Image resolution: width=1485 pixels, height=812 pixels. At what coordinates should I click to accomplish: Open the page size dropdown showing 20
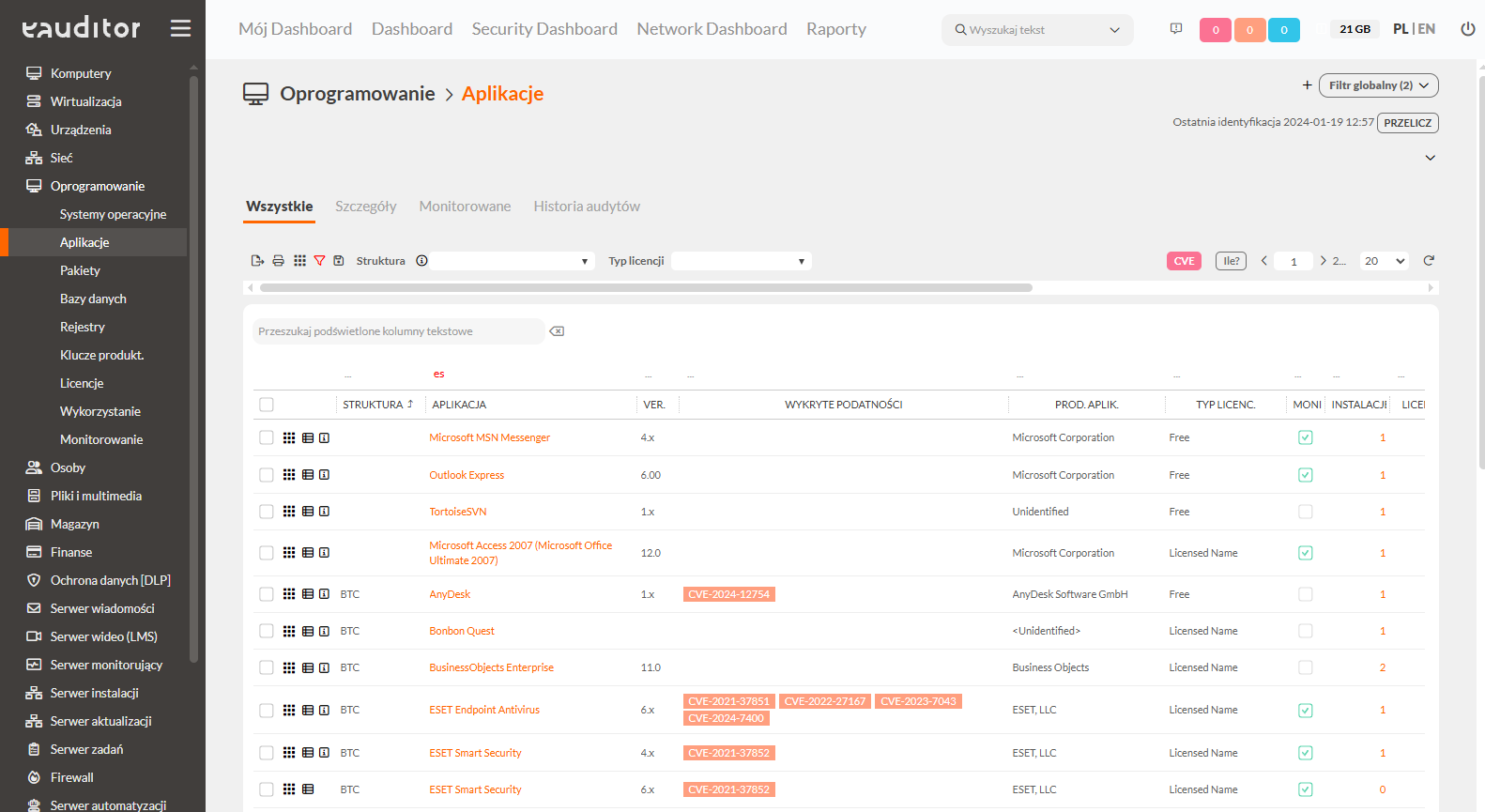point(1385,261)
